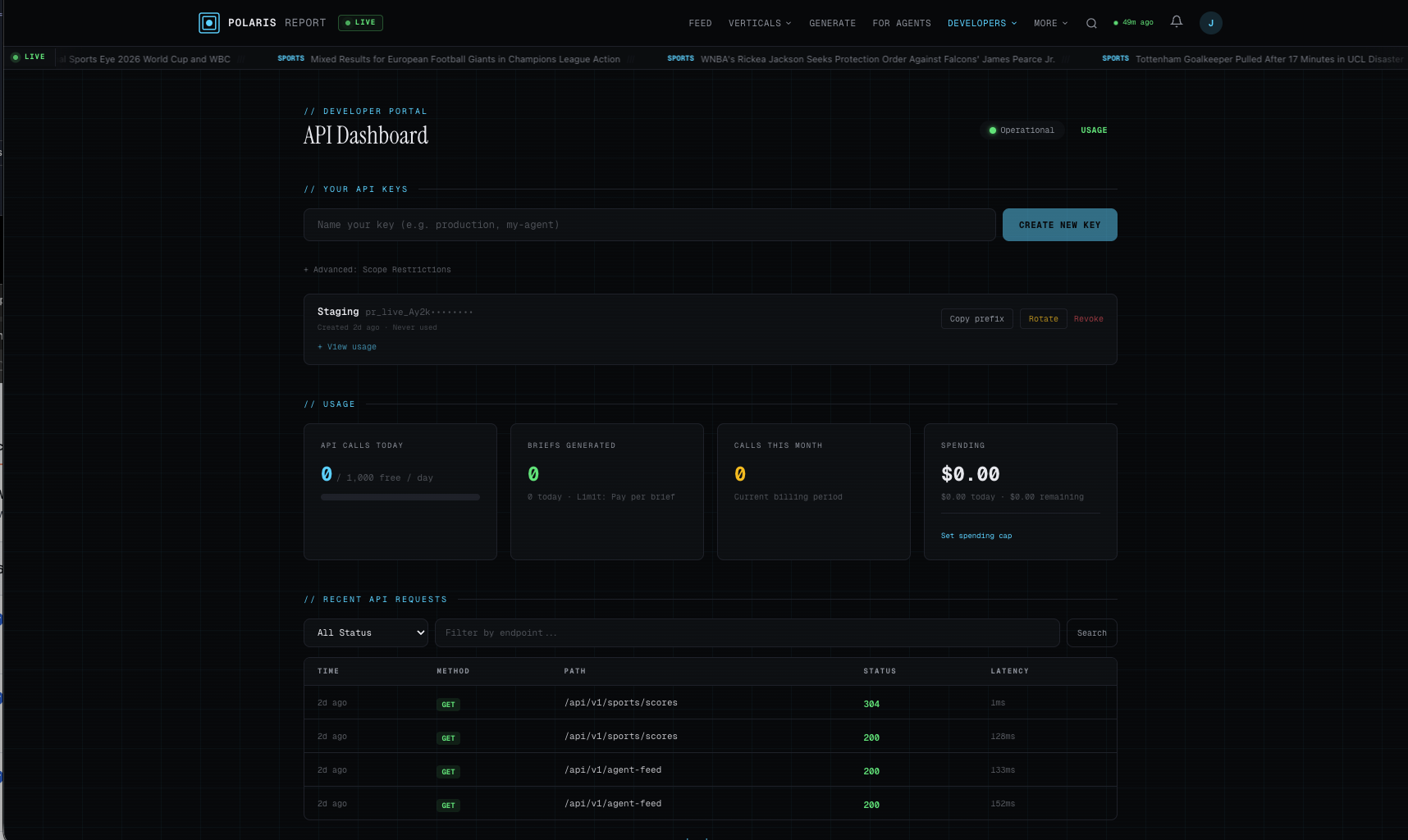This screenshot has width=1408, height=840.
Task: Click the TIME column header
Action: click(328, 671)
